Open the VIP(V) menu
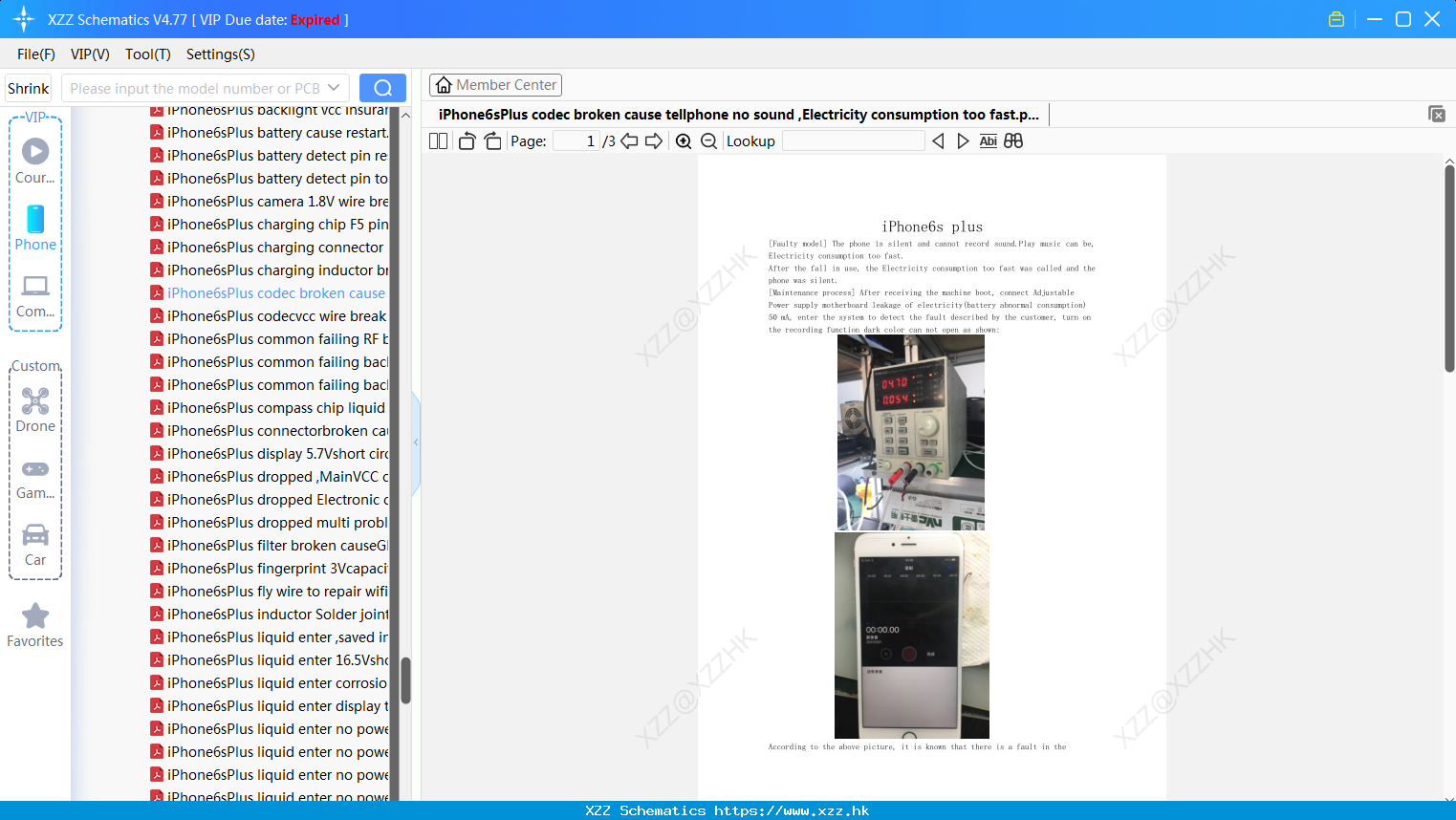This screenshot has height=820, width=1456. pos(90,54)
